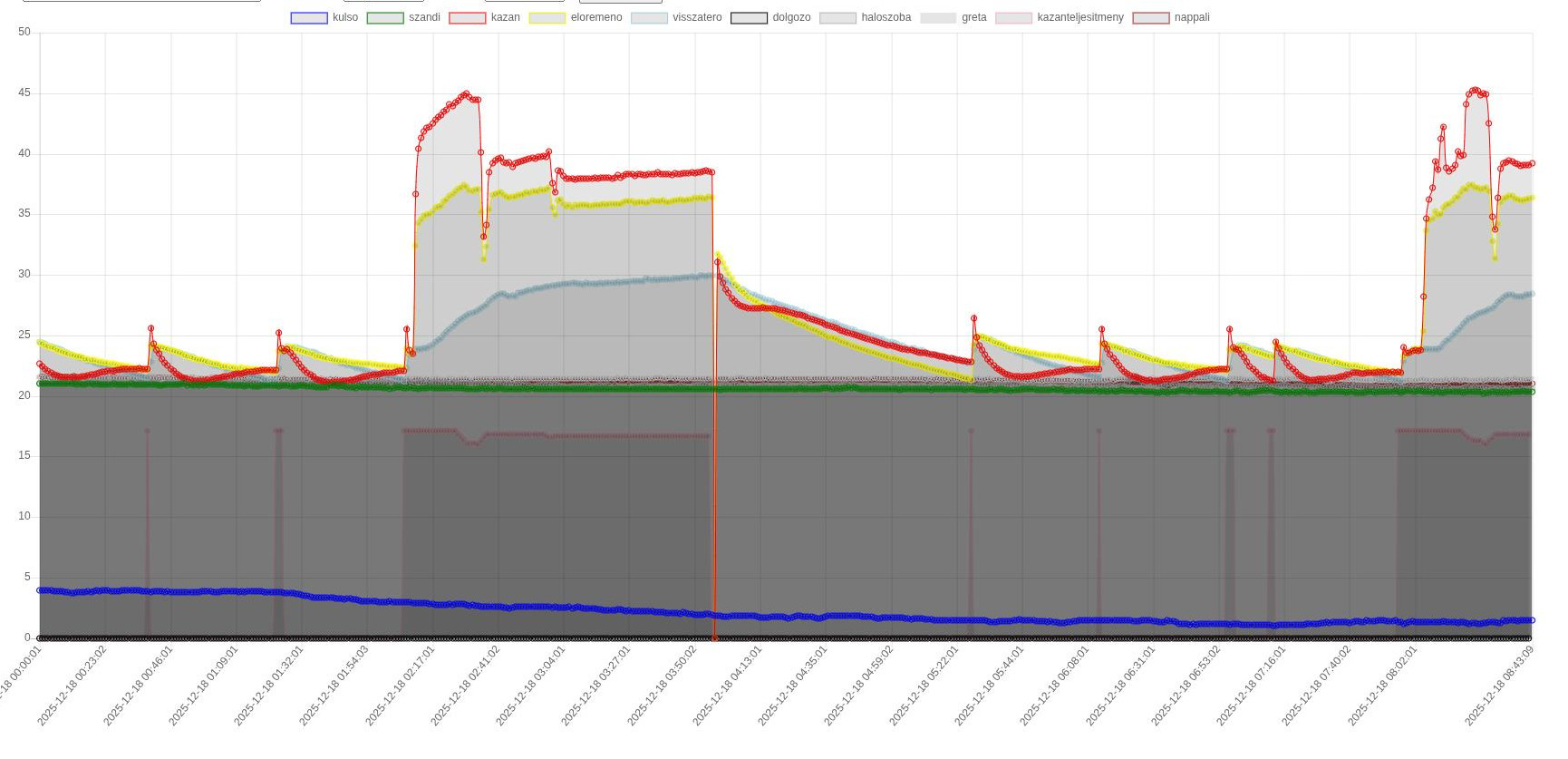
Task: Click the 2025-12-18 03:50:02 axis label
Action: (663, 685)
